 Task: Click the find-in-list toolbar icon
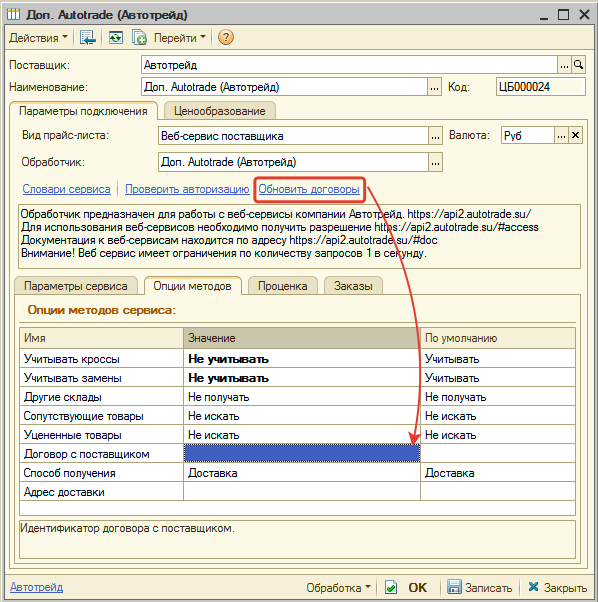pyautogui.click(x=88, y=38)
